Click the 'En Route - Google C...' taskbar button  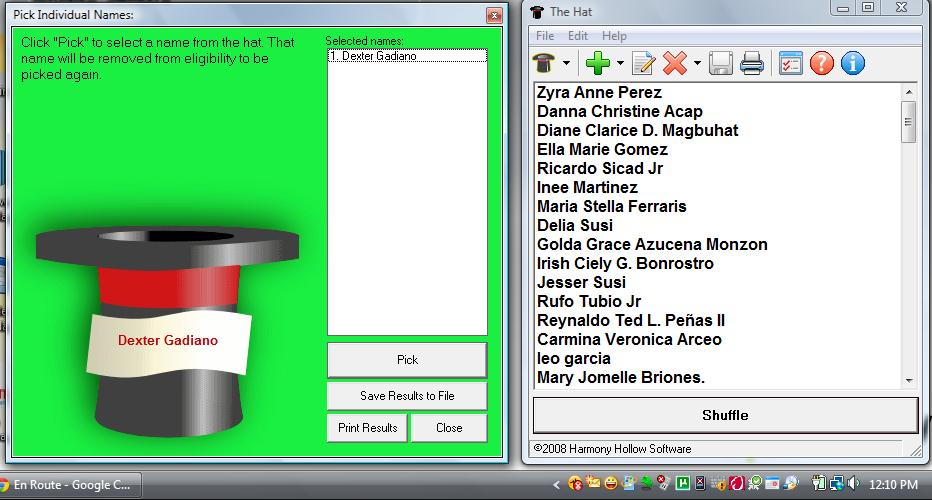[x=71, y=485]
